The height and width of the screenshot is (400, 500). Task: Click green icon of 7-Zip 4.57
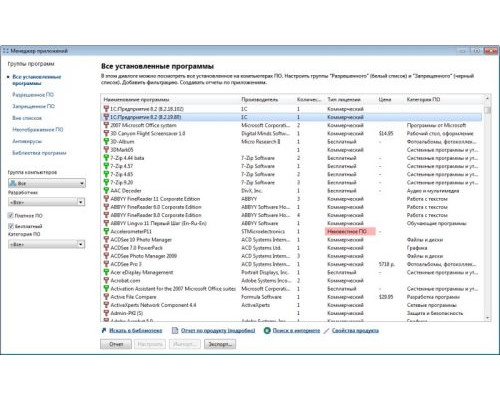(106, 166)
